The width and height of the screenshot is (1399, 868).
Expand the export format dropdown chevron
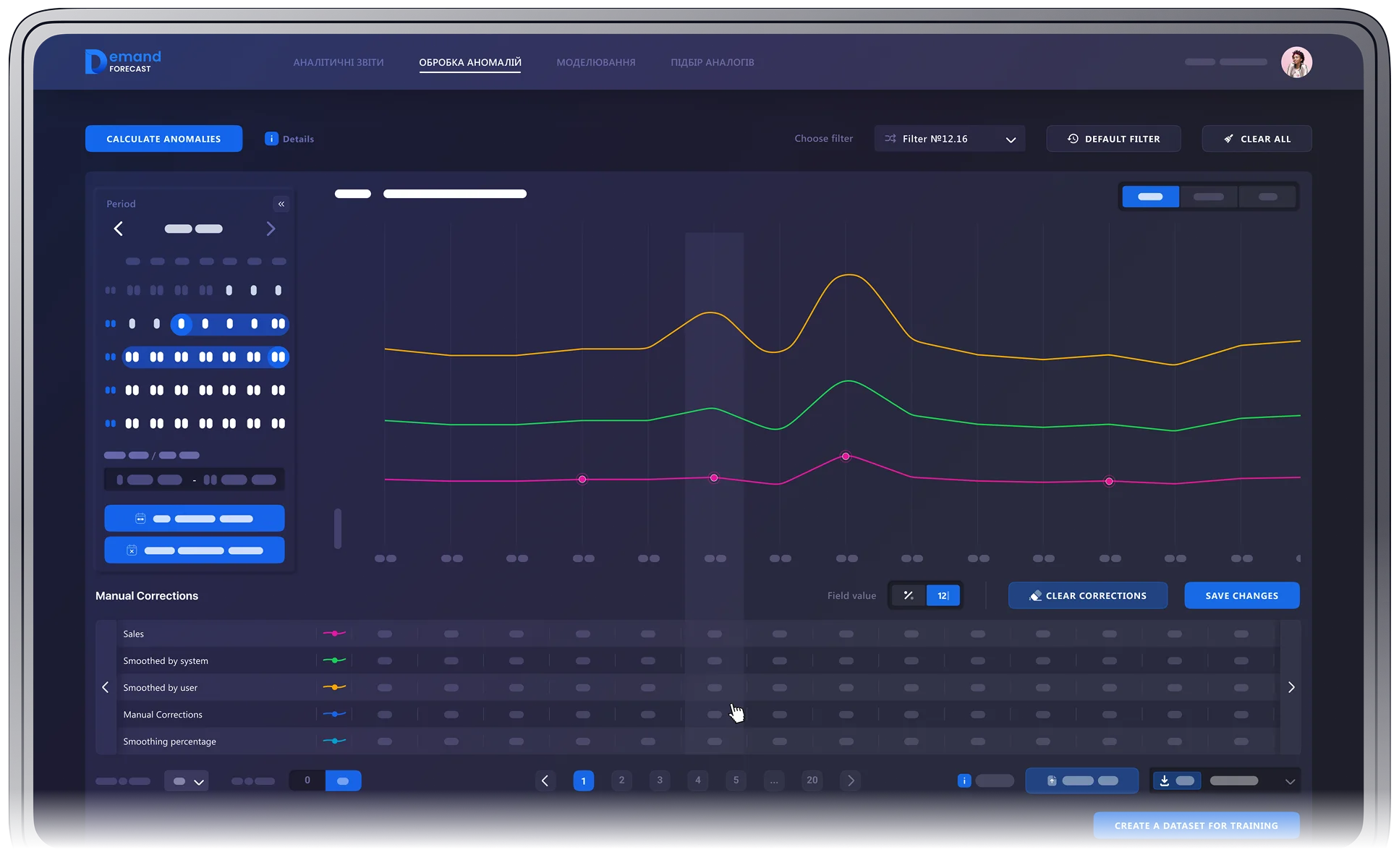coord(1289,781)
